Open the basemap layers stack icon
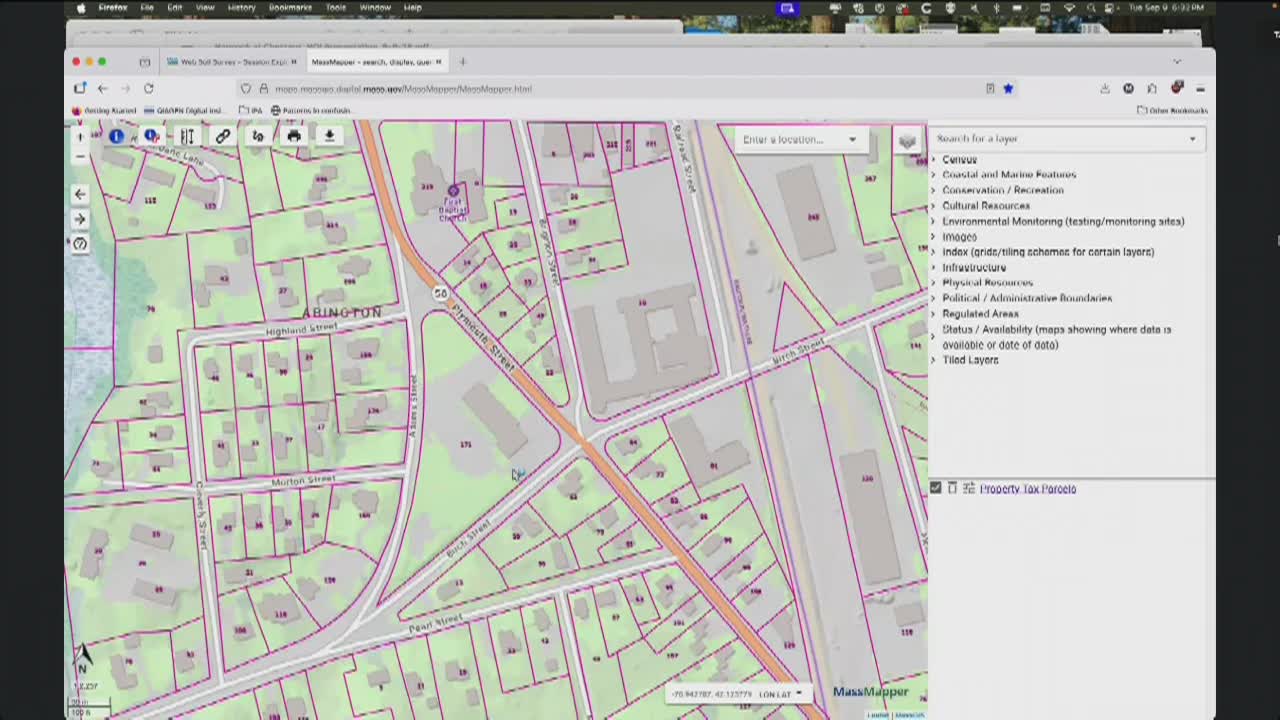The width and height of the screenshot is (1280, 720). [x=906, y=140]
